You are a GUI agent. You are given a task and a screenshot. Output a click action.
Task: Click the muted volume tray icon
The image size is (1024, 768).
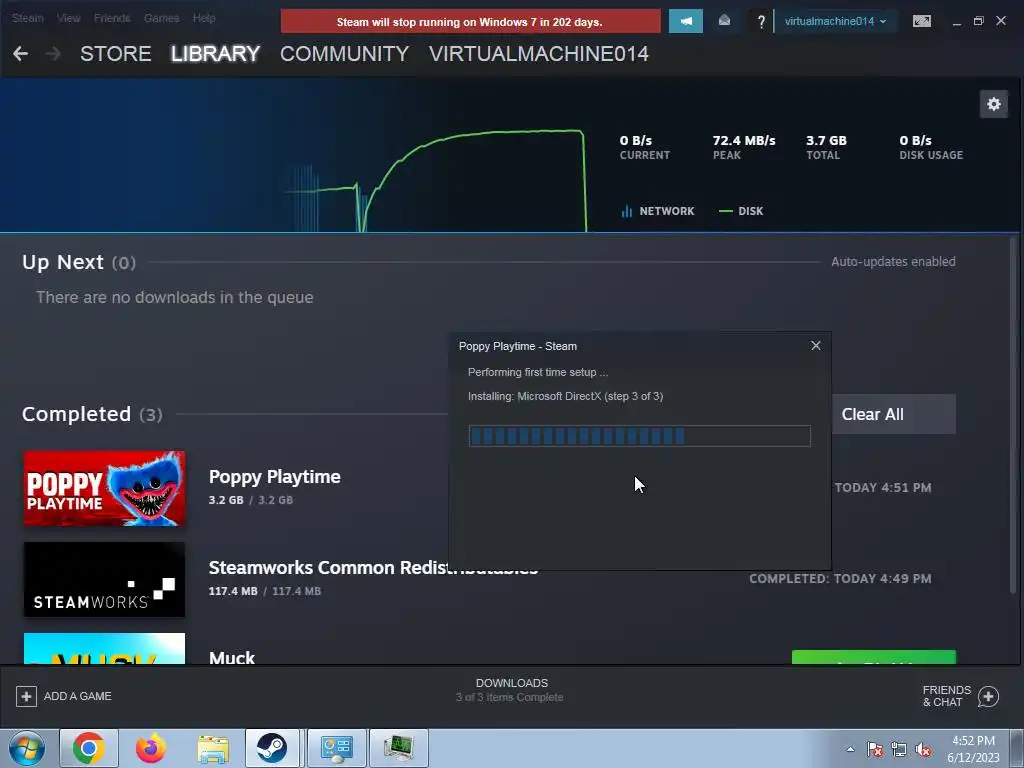tap(923, 749)
